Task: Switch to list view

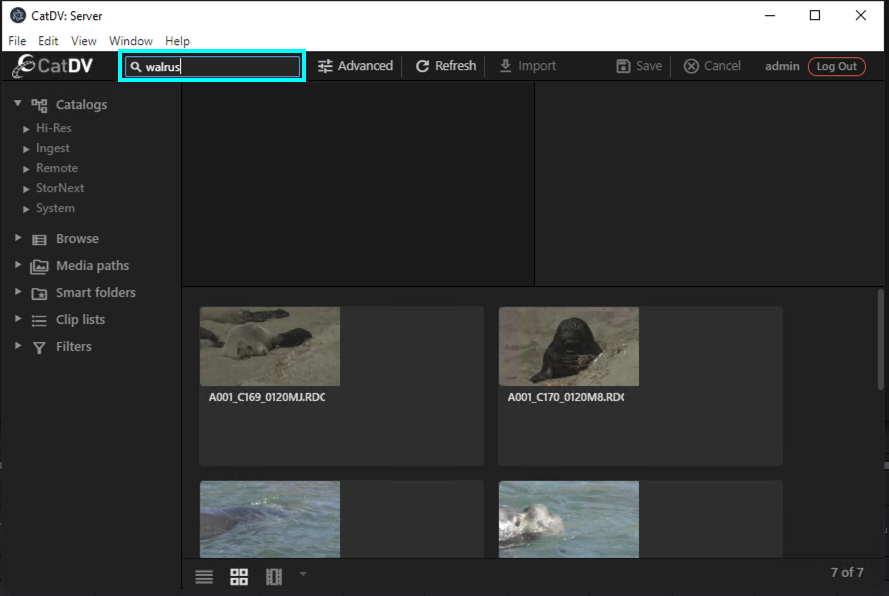Action: [204, 577]
